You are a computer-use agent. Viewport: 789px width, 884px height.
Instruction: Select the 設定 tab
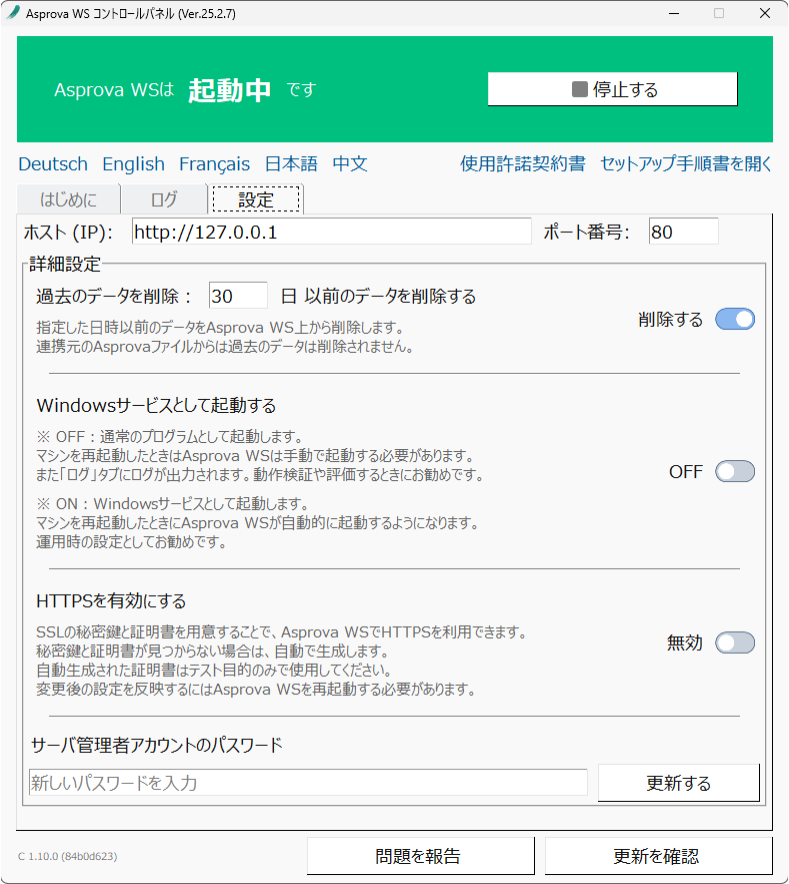[x=256, y=199]
